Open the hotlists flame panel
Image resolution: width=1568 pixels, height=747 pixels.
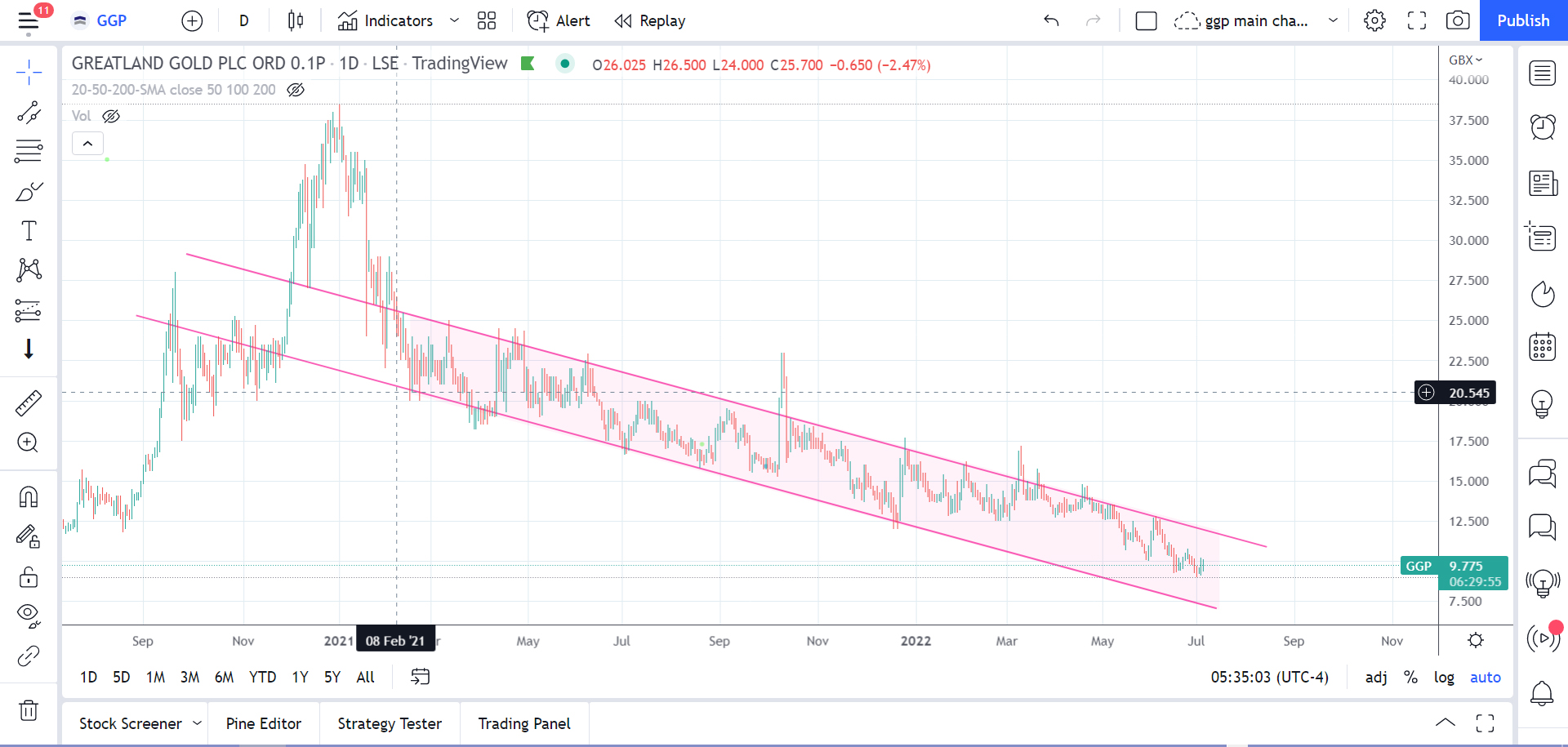[1542, 294]
